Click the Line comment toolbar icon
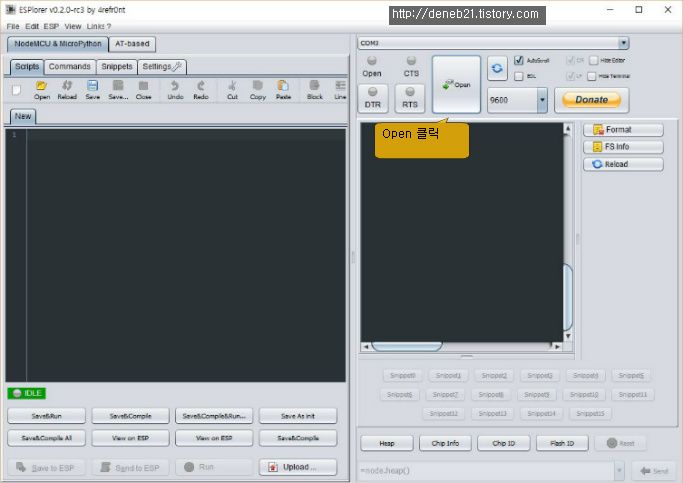683x483 pixels. click(x=340, y=90)
